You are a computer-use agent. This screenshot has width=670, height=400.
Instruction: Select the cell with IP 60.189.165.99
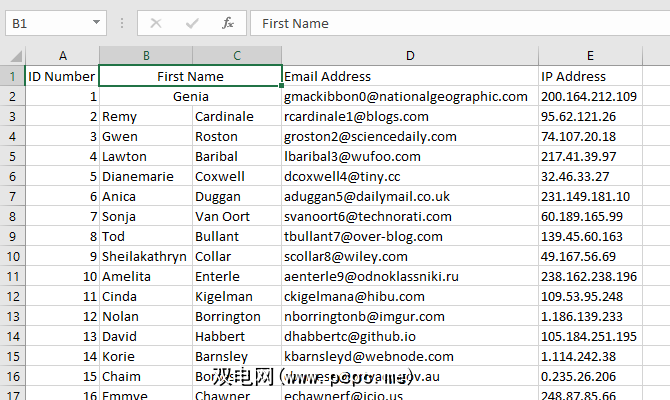click(590, 216)
